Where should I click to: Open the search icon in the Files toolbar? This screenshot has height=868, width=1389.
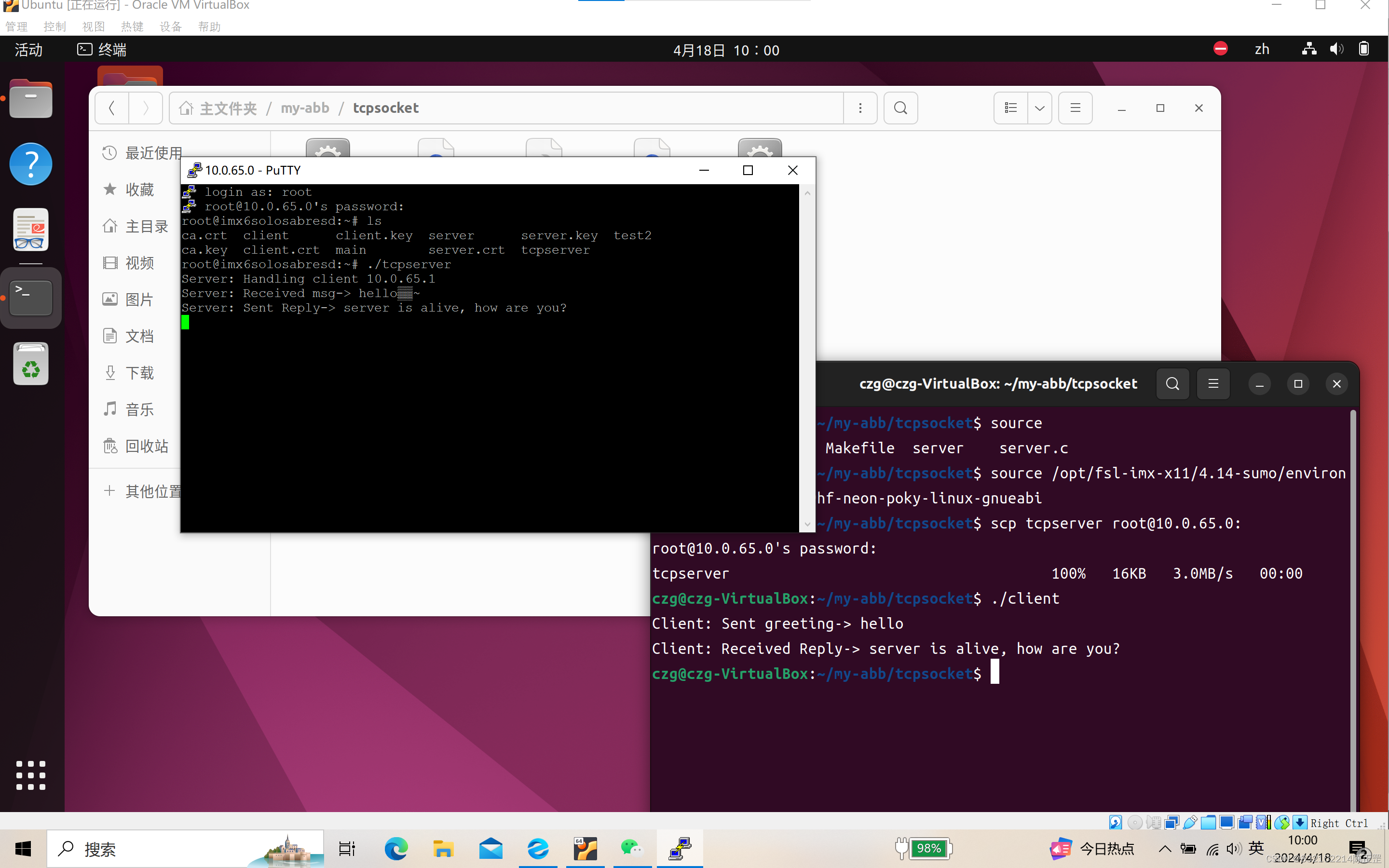(900, 108)
